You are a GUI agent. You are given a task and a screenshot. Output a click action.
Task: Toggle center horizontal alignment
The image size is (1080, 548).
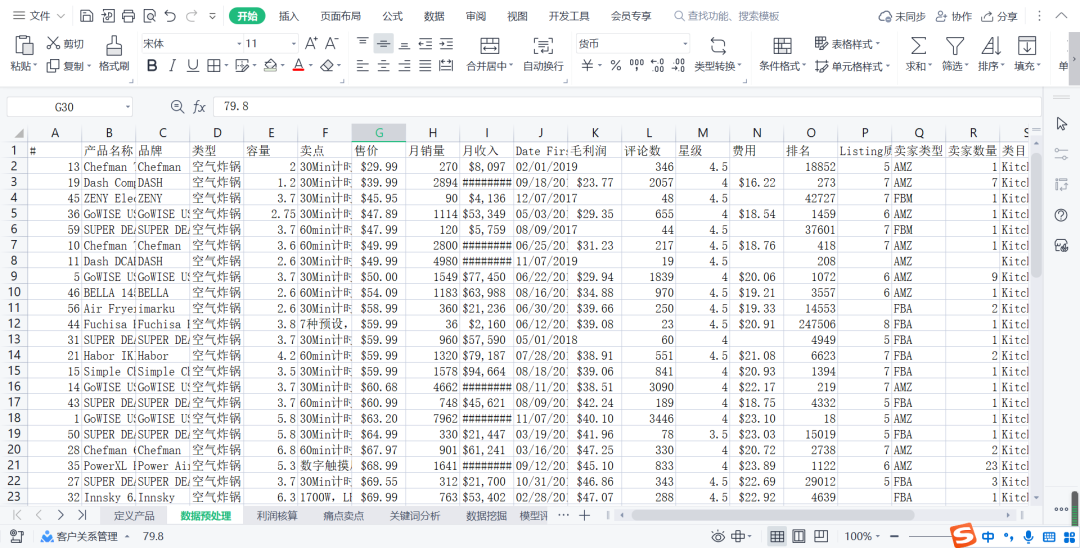384,66
